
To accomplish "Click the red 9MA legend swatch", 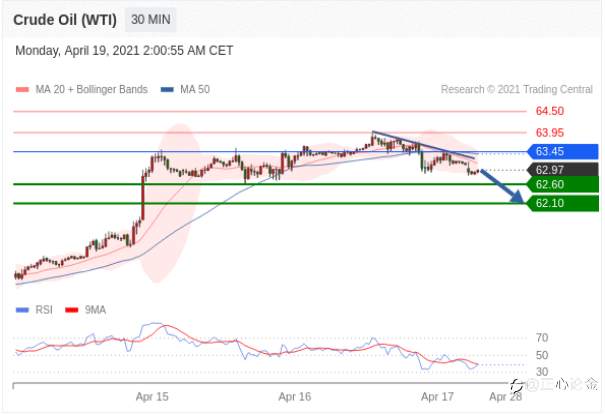I will (72, 310).
